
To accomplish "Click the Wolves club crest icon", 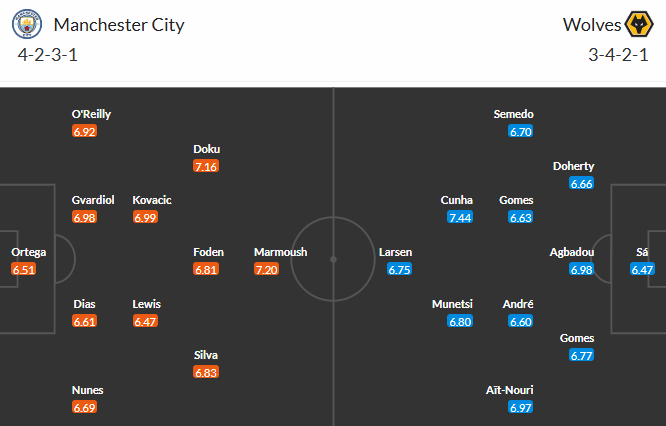I will pos(638,24).
